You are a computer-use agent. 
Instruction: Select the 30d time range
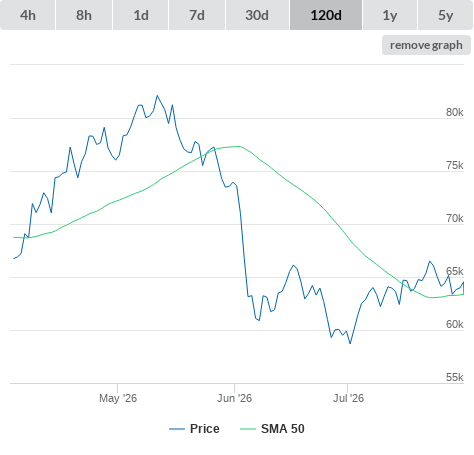257,15
